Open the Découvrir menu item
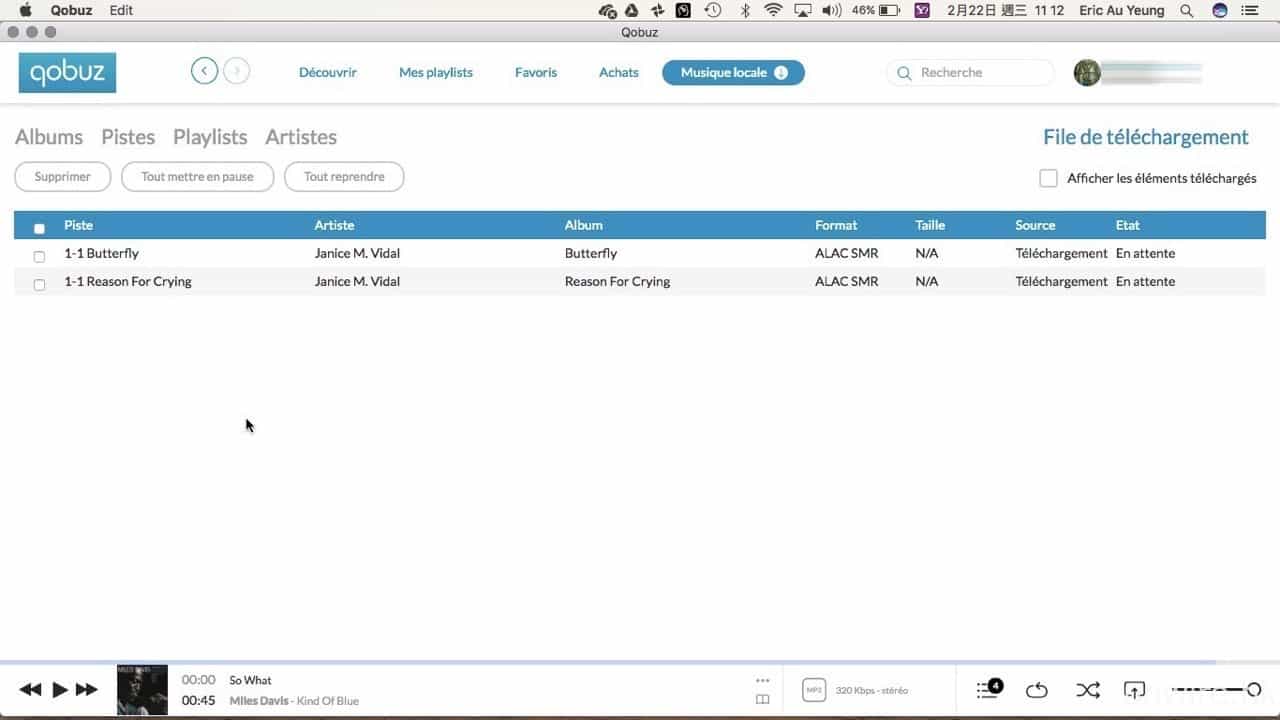The width and height of the screenshot is (1280, 720). coord(328,72)
